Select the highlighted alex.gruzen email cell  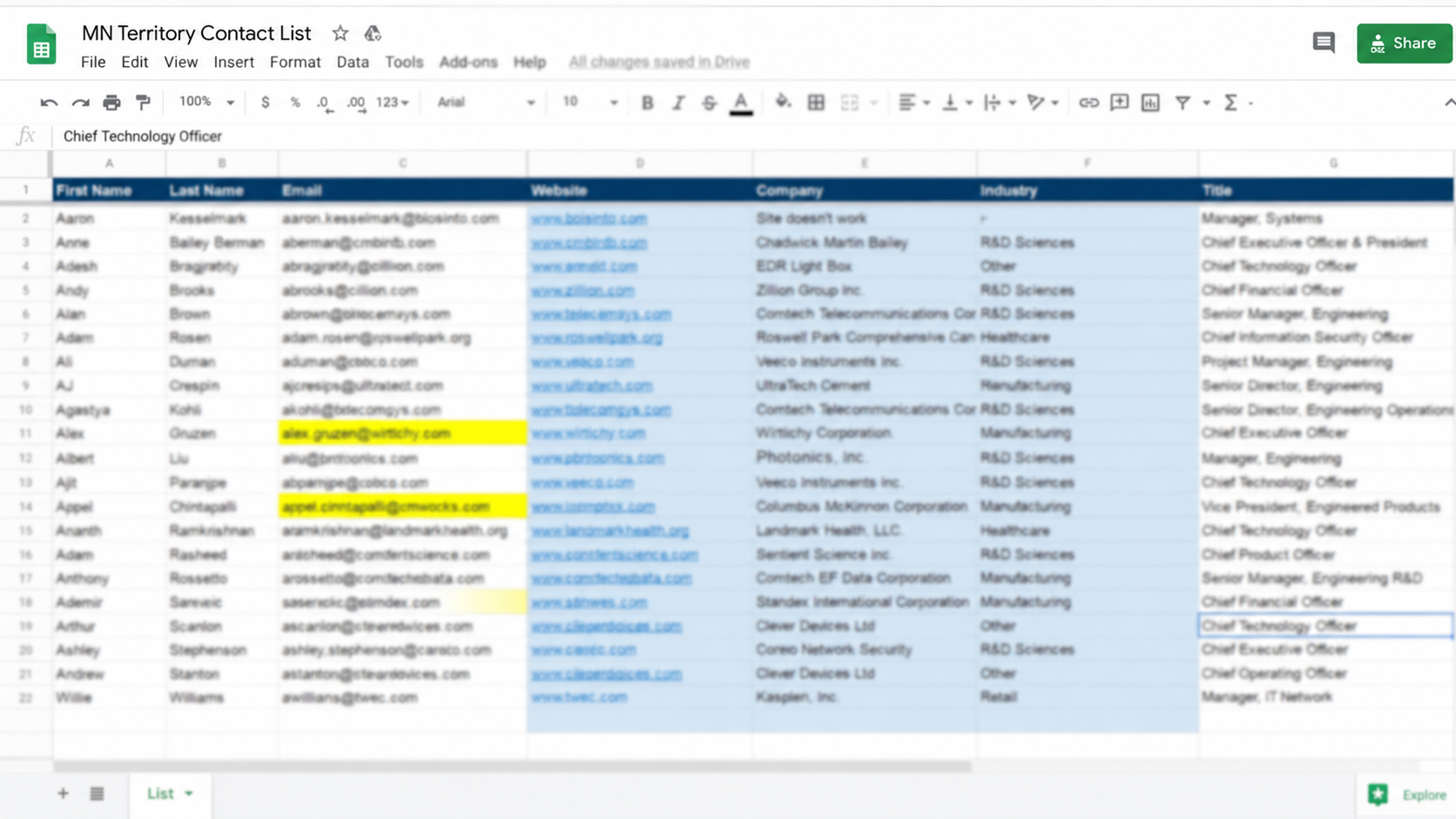click(x=402, y=433)
